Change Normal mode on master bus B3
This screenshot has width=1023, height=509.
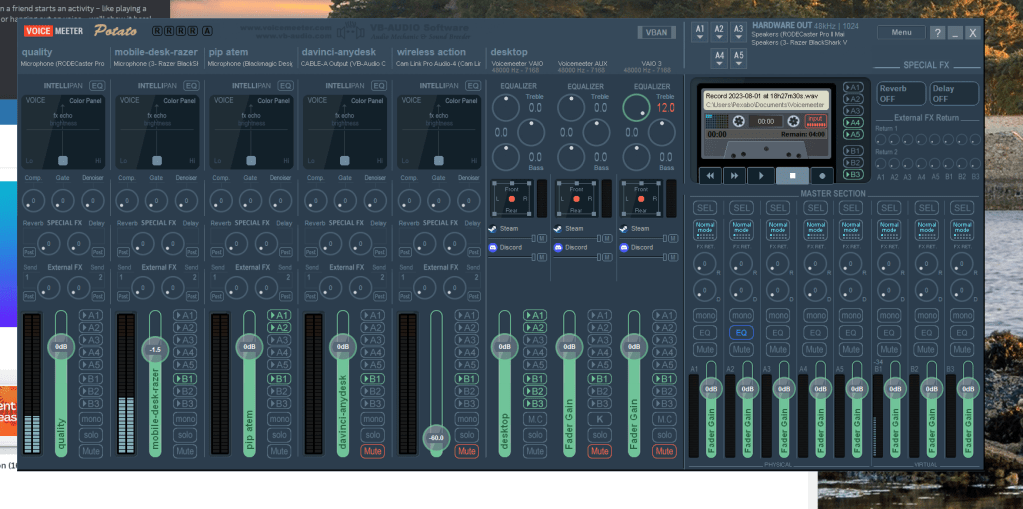pos(962,230)
